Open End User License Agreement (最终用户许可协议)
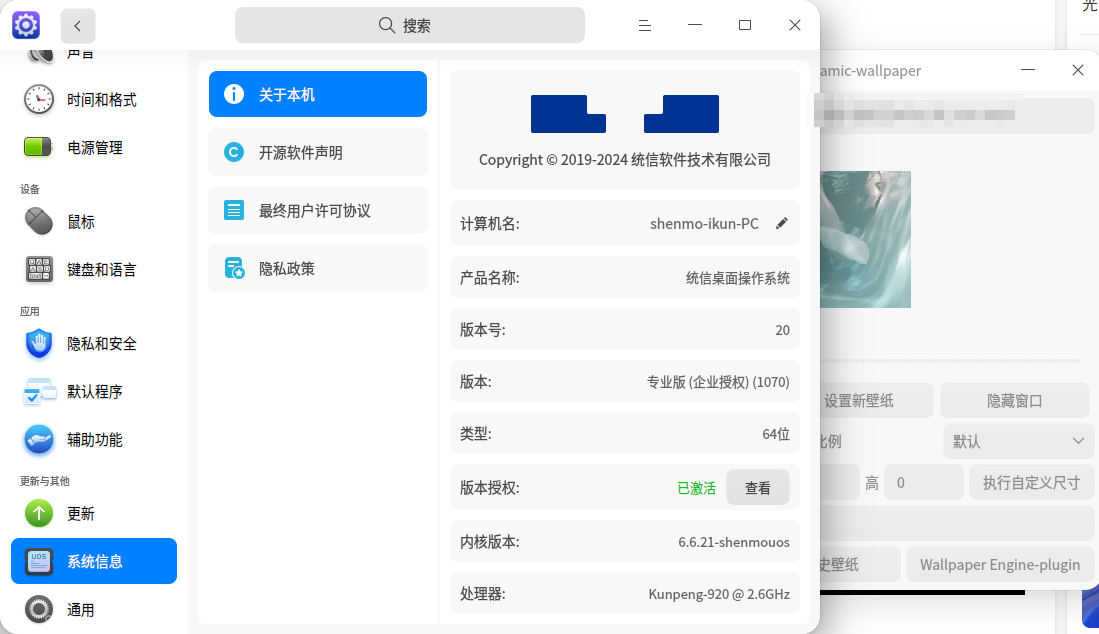Viewport: 1099px width, 634px height. click(318, 210)
